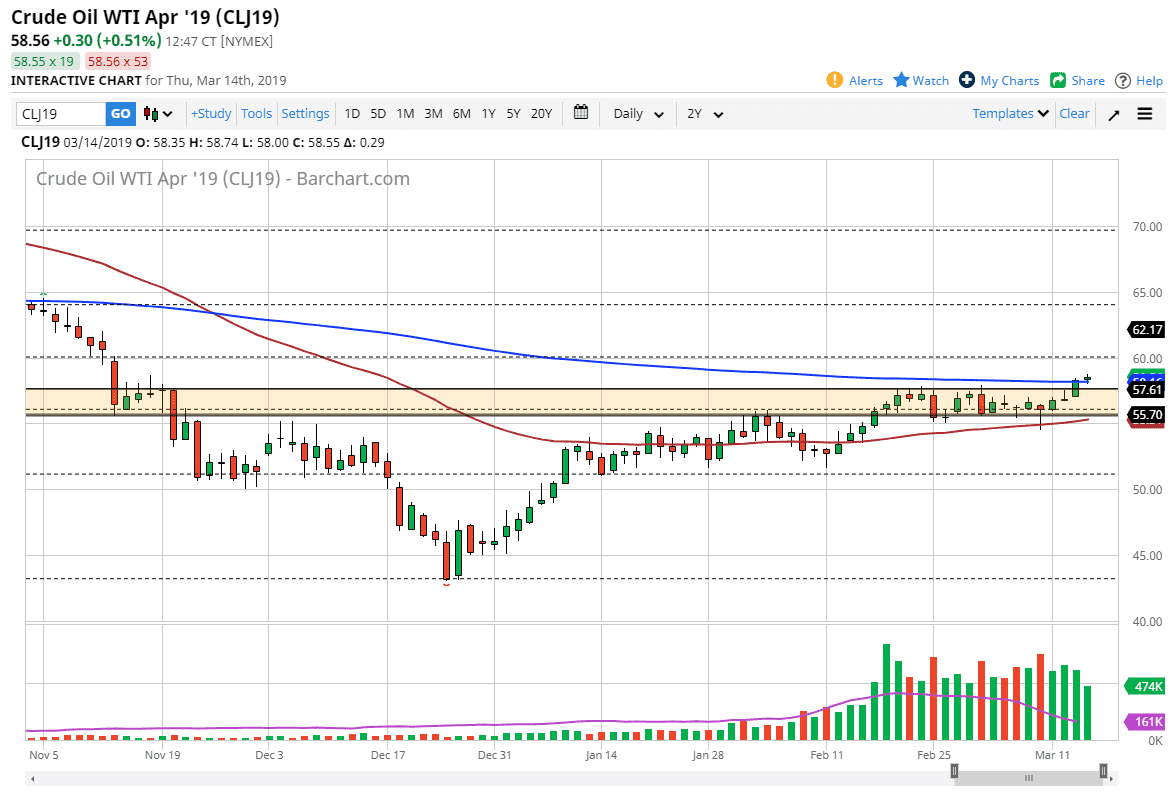
Task: Click the Help question mark icon
Action: [1122, 80]
